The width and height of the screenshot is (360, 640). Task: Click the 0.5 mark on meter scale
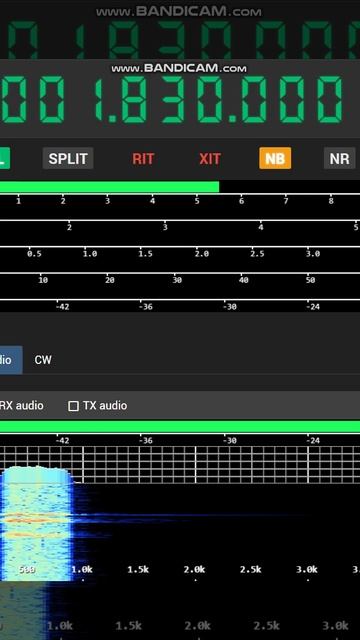click(34, 253)
